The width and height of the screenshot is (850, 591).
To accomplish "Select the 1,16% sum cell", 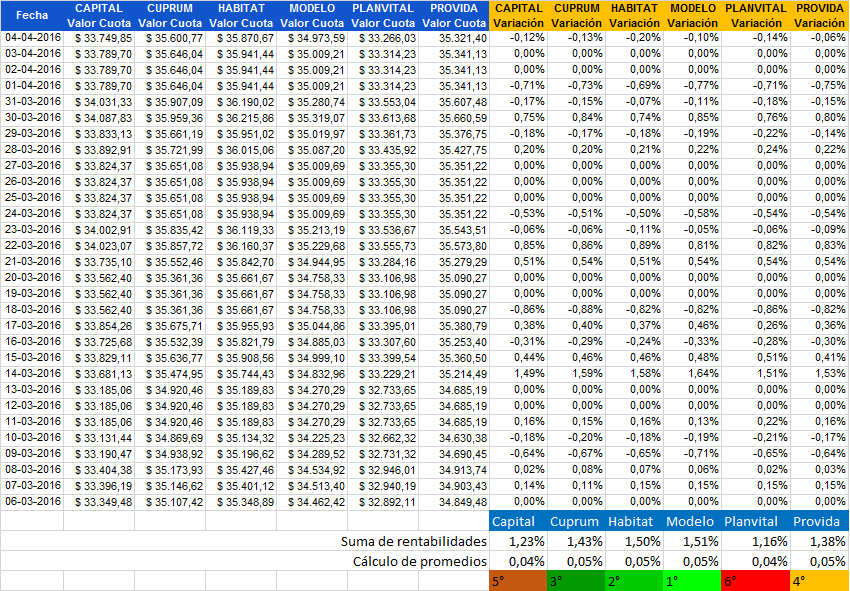I will pyautogui.click(x=756, y=541).
